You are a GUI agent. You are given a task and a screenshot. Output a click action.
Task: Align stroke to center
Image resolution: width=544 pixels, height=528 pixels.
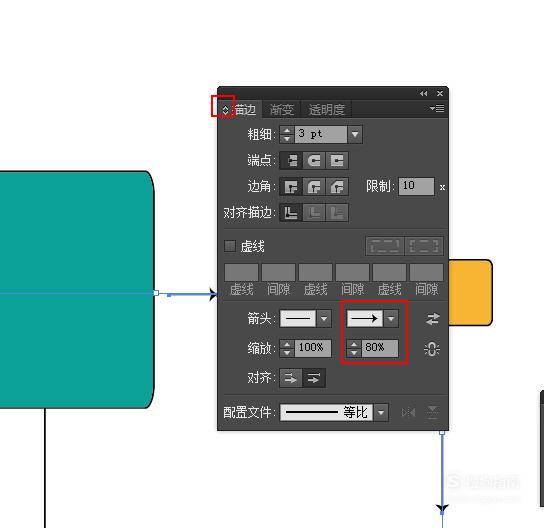tap(291, 213)
